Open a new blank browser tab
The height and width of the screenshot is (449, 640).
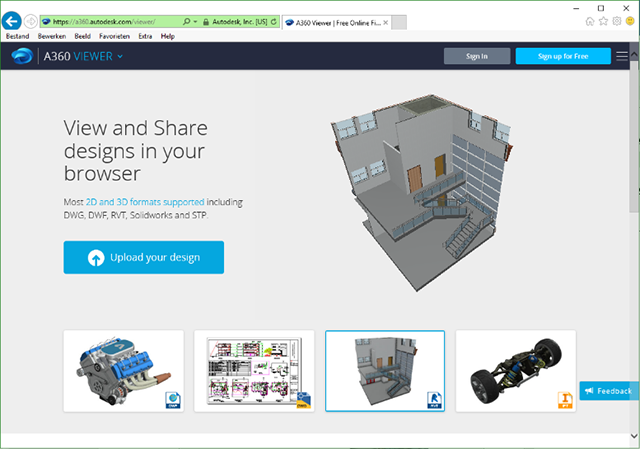point(399,22)
